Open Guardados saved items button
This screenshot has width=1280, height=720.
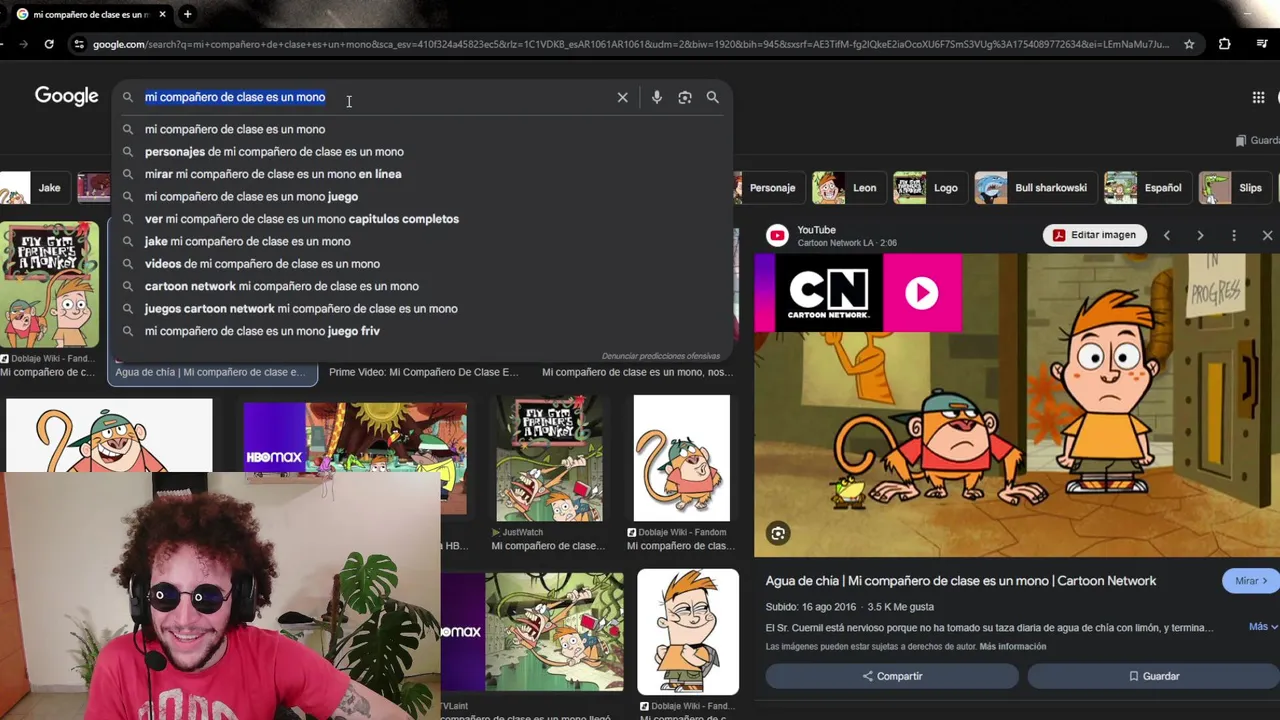[1258, 141]
